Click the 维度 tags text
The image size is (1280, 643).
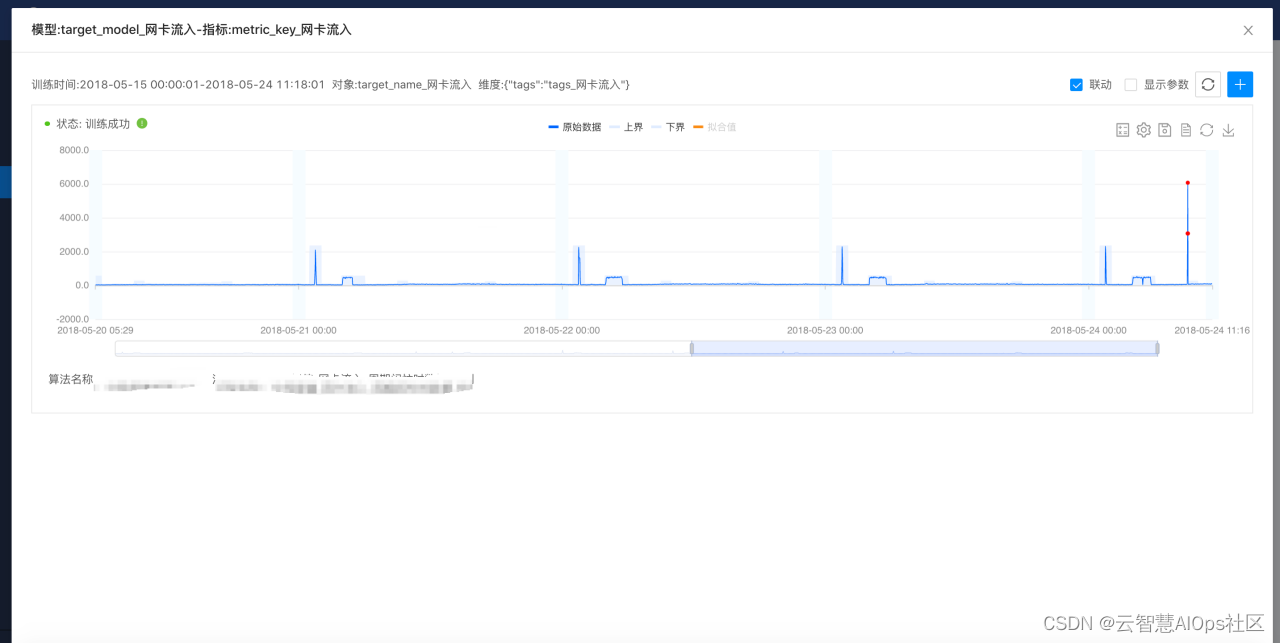[554, 85]
